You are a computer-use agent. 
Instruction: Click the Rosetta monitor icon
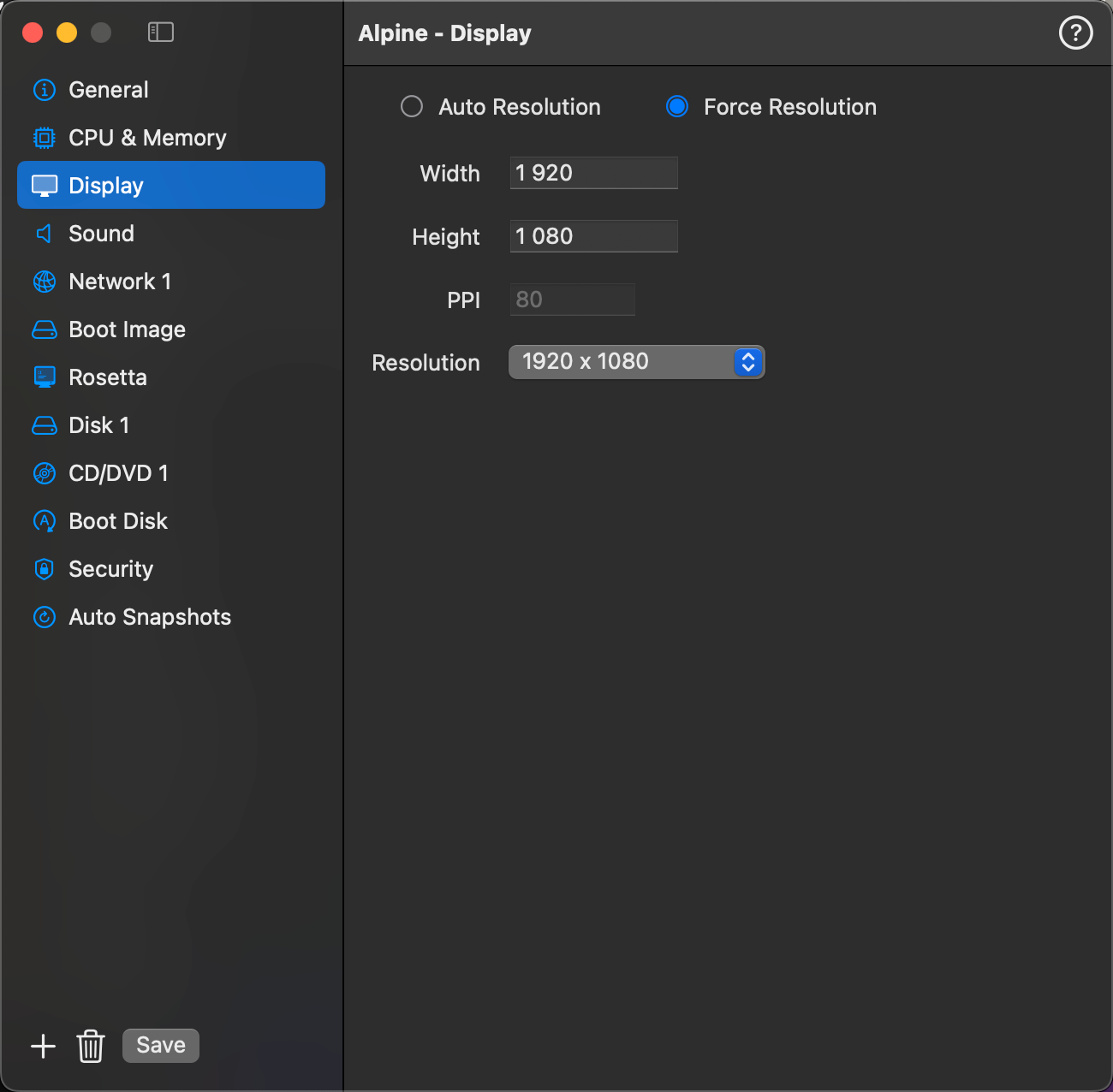(45, 377)
